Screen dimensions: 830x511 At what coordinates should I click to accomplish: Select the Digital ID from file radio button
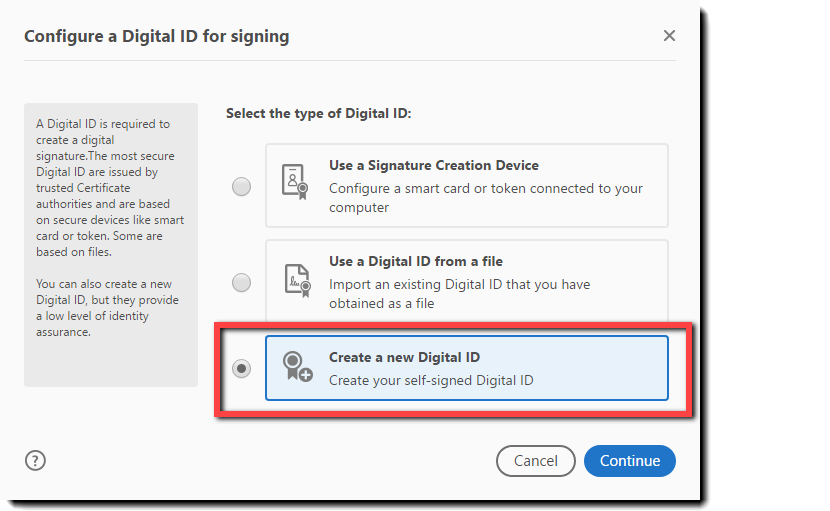pyautogui.click(x=241, y=283)
